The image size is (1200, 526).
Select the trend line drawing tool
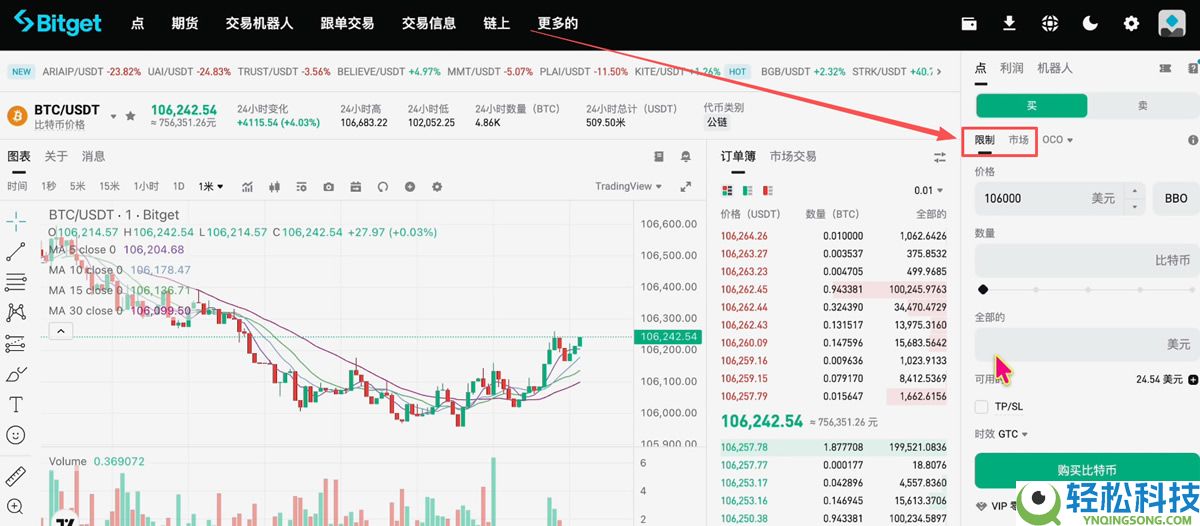pos(15,251)
